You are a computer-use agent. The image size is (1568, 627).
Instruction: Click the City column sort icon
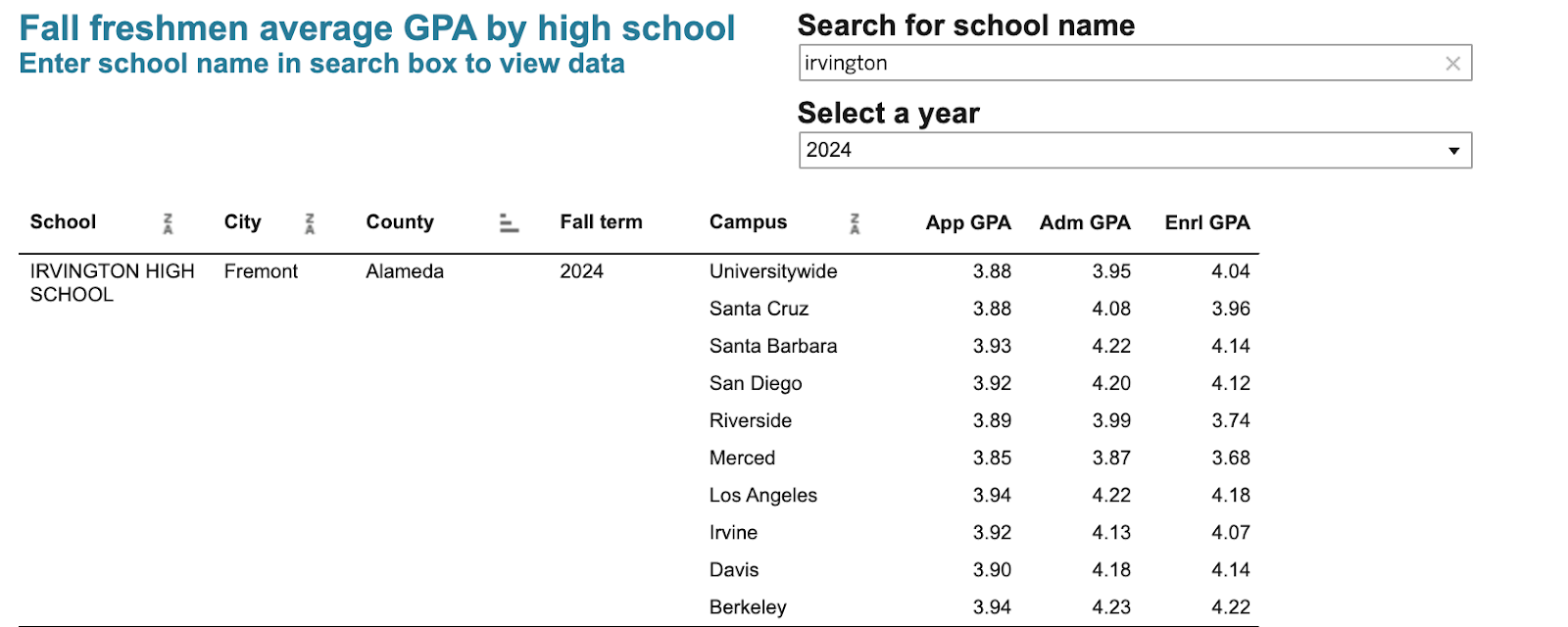[x=310, y=223]
